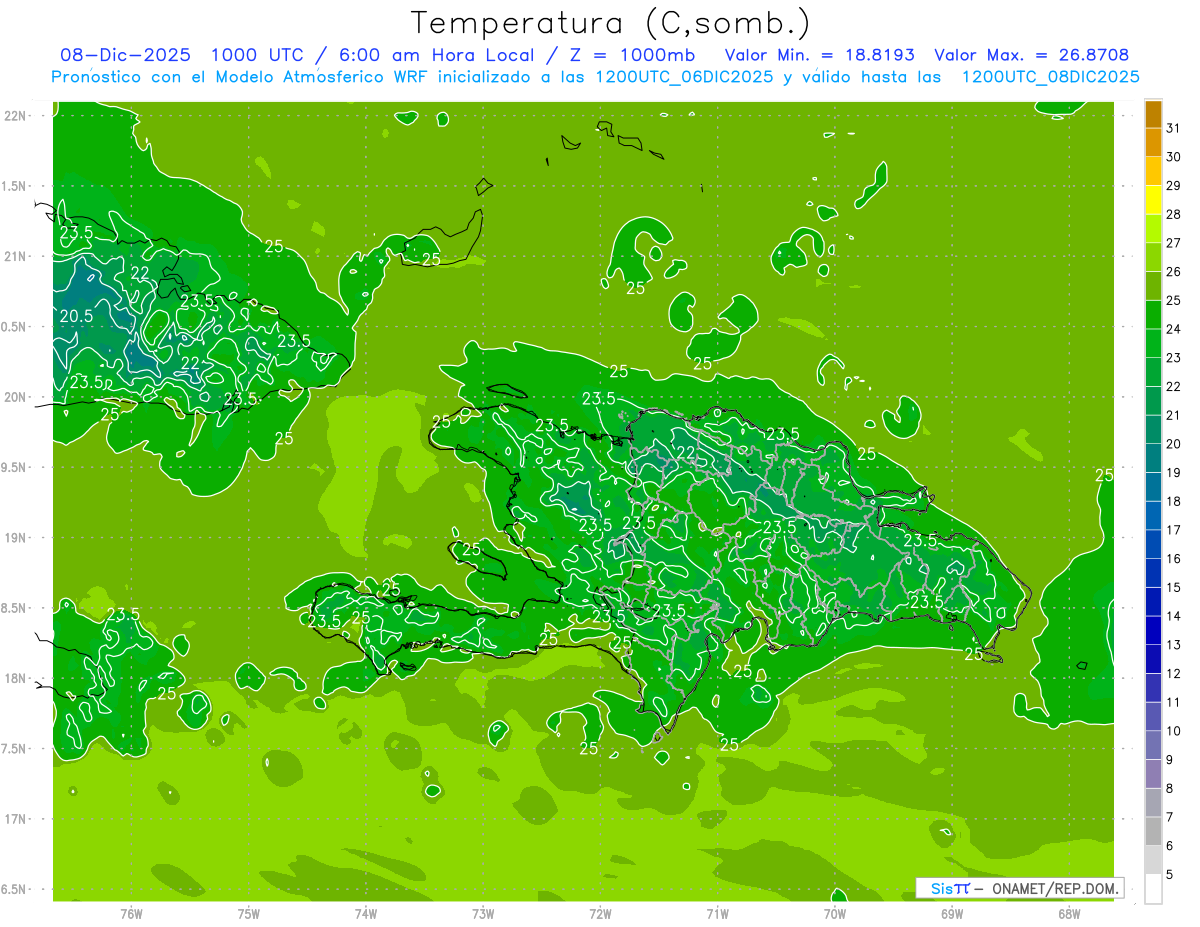
Task: Click the "71W" longitude label
Action: click(717, 913)
